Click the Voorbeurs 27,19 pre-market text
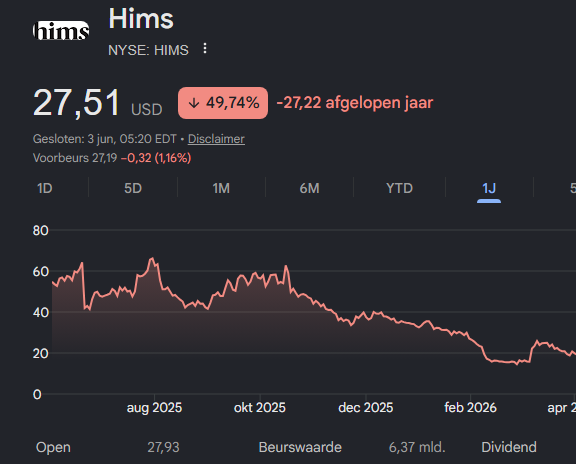Image resolution: width=576 pixels, height=464 pixels. click(75, 158)
